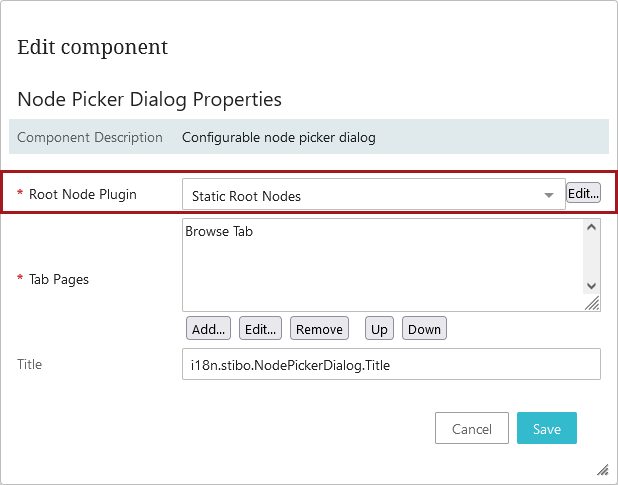The image size is (618, 485).
Task: Click the dialog's bottom-right resize grip
Action: tap(603, 469)
